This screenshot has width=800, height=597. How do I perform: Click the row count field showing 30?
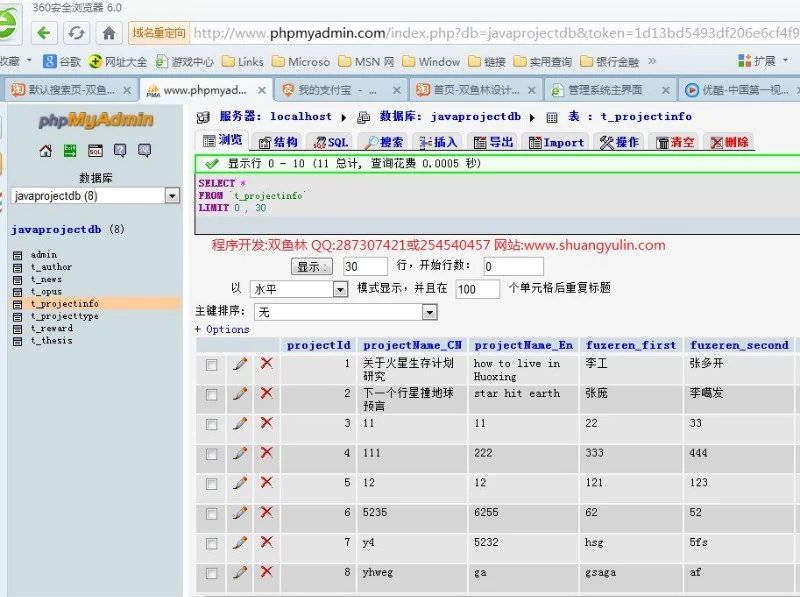pyautogui.click(x=365, y=266)
